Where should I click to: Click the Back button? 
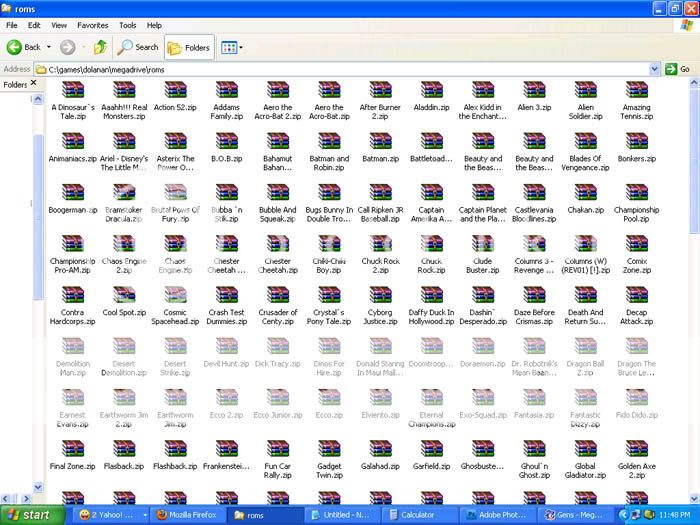pos(24,47)
